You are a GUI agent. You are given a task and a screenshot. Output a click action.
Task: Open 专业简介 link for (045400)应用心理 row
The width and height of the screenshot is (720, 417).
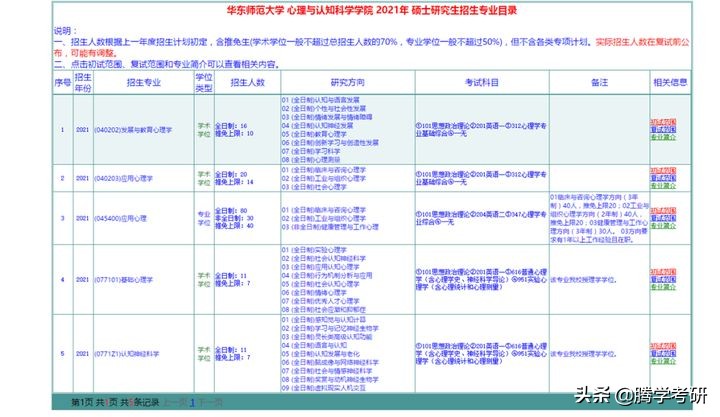pyautogui.click(x=663, y=225)
